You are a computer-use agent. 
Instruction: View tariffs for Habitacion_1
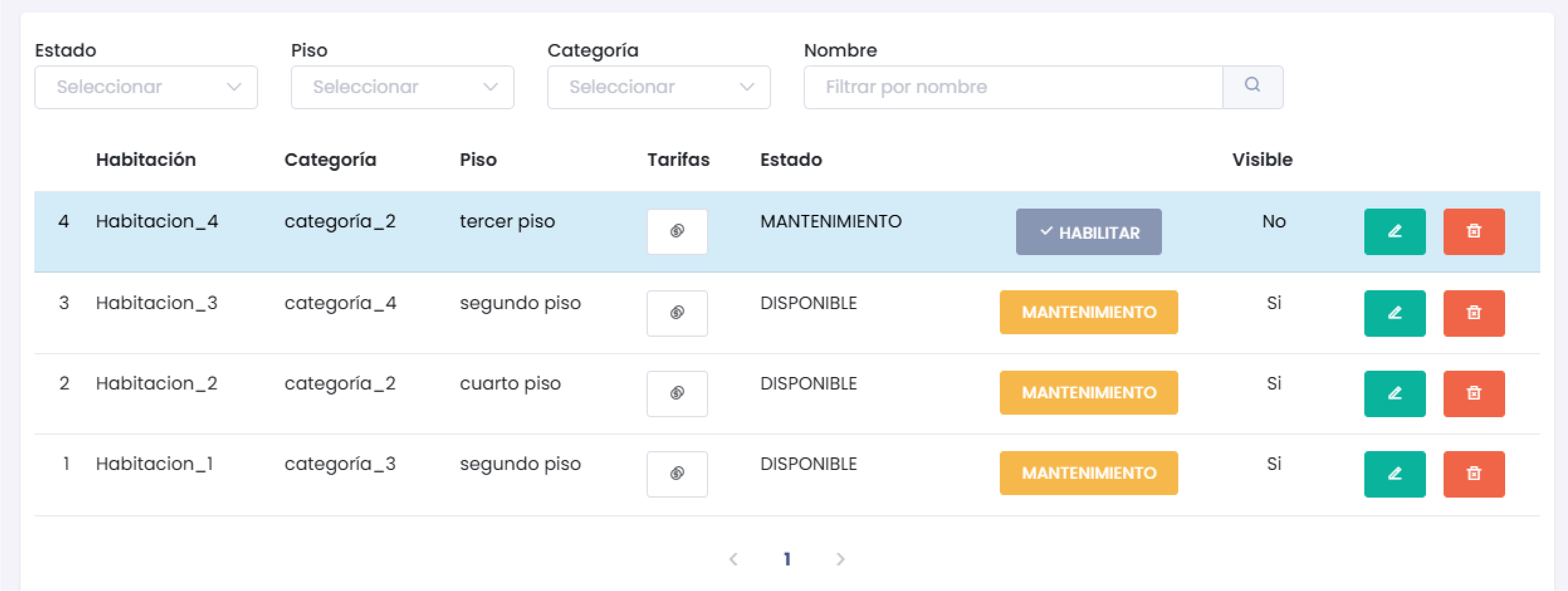pyautogui.click(x=677, y=474)
